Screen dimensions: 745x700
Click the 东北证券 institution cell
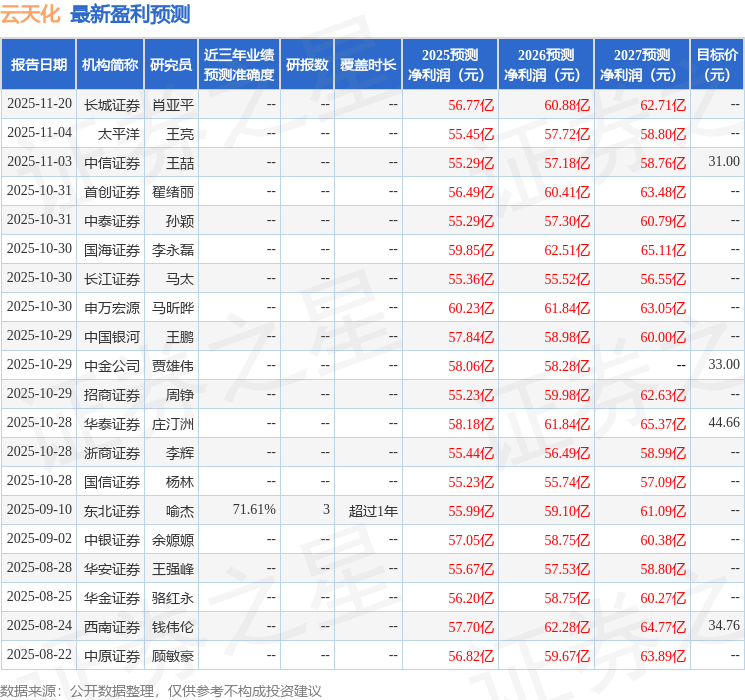(112, 510)
